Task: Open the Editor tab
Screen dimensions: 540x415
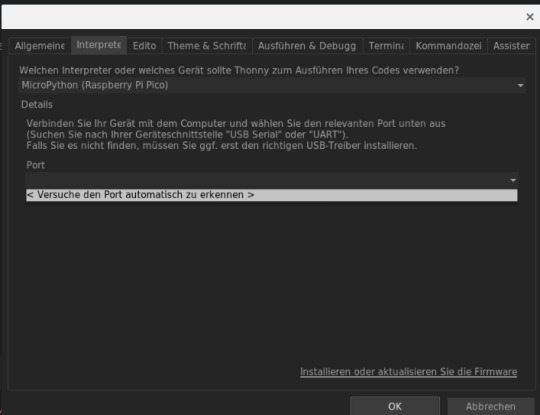Action: (144, 46)
